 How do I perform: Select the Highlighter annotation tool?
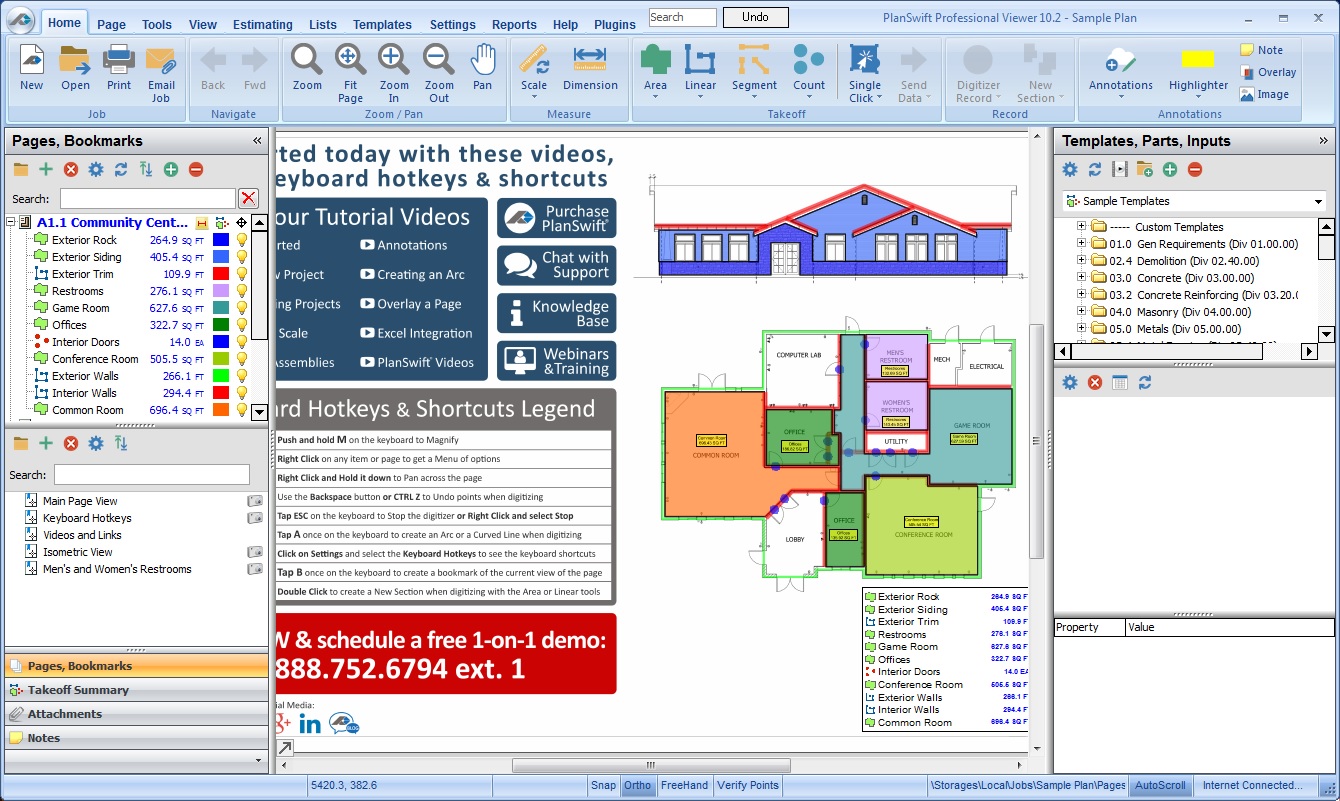(1198, 68)
